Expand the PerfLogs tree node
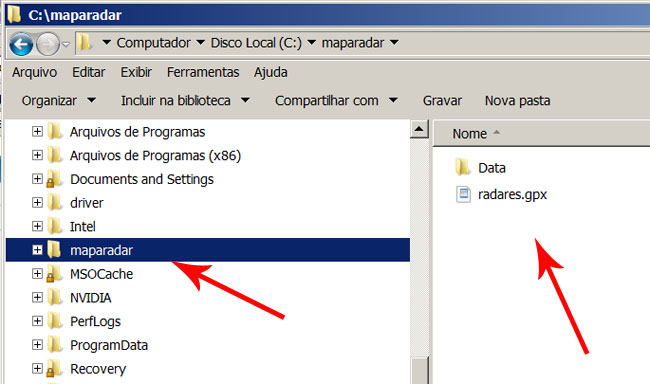The width and height of the screenshot is (650, 384). (37, 321)
